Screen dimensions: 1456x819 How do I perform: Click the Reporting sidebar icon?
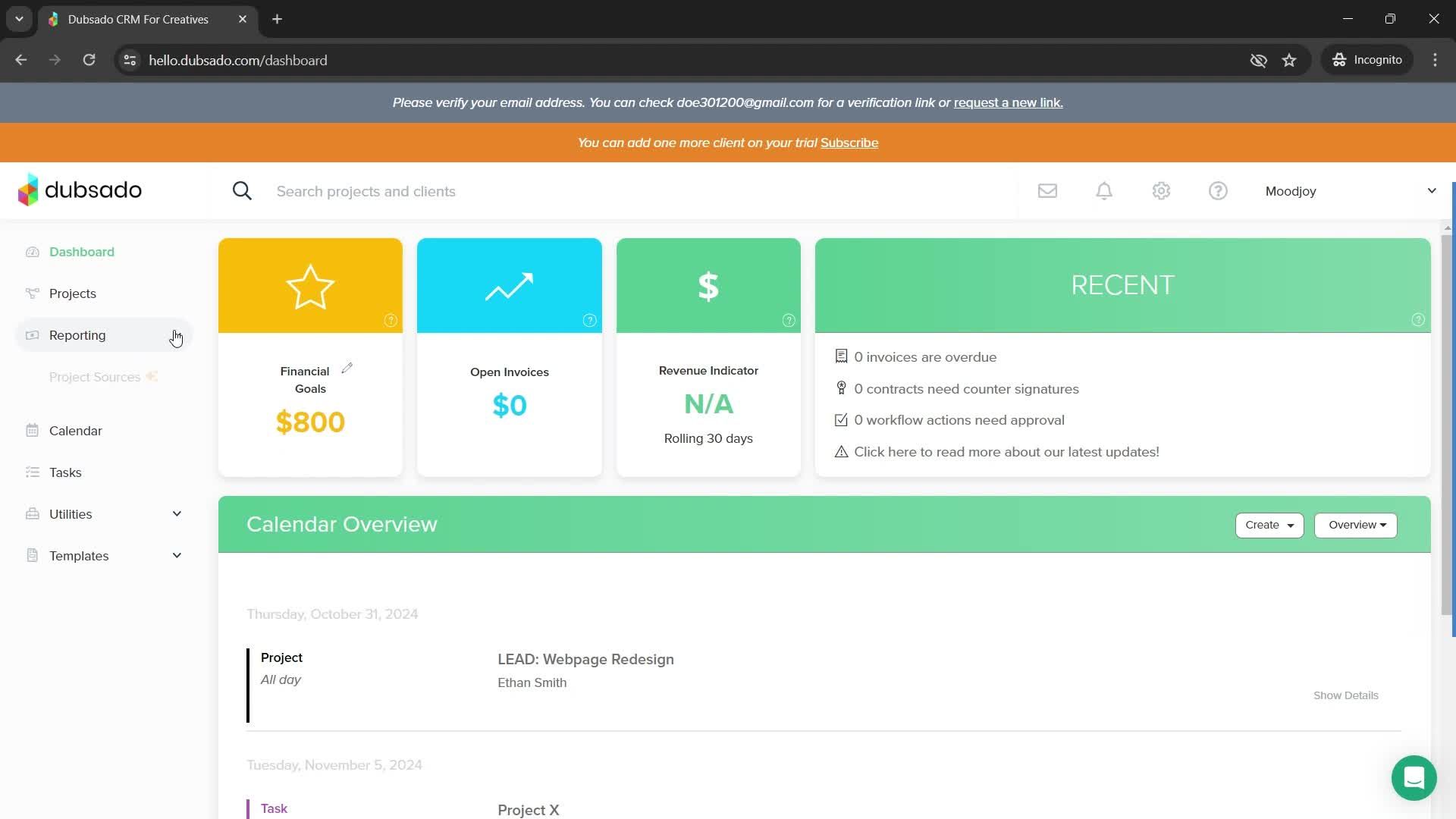click(x=32, y=335)
